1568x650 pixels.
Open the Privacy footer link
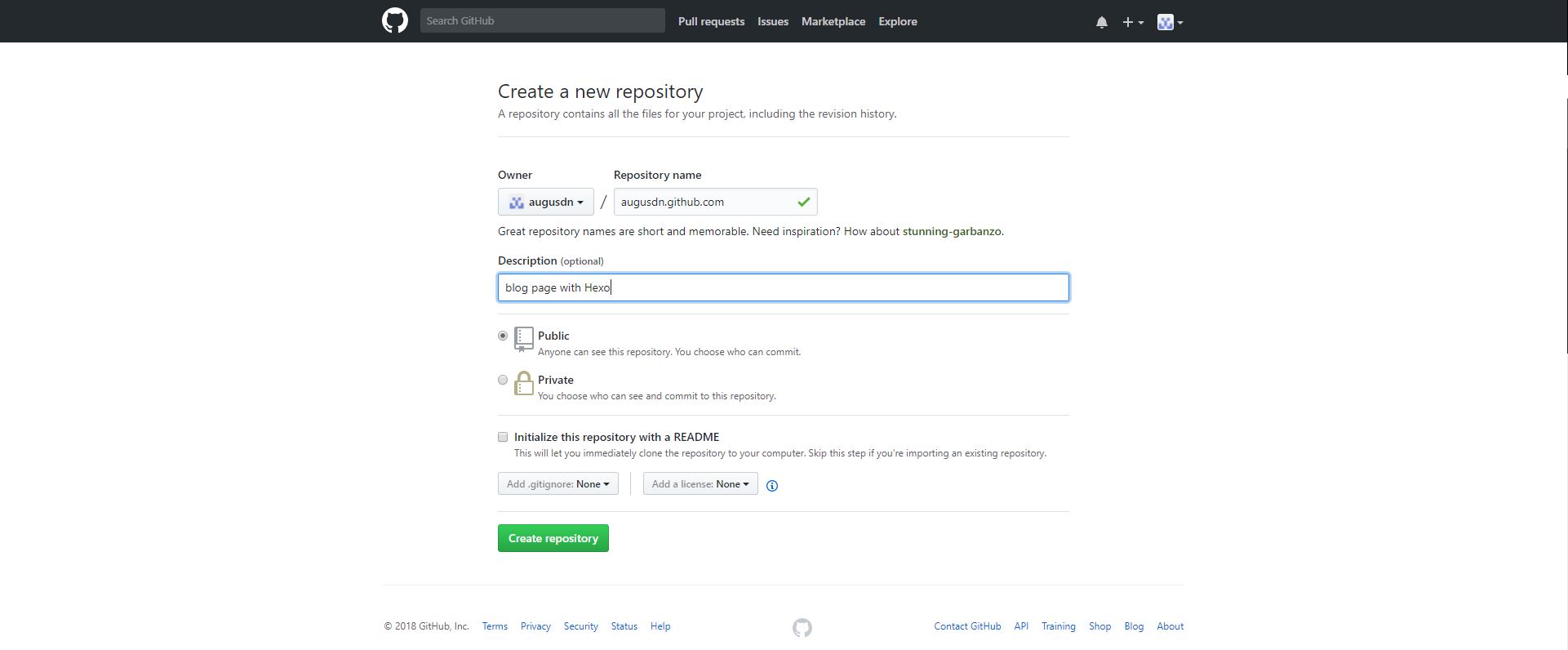pos(535,626)
